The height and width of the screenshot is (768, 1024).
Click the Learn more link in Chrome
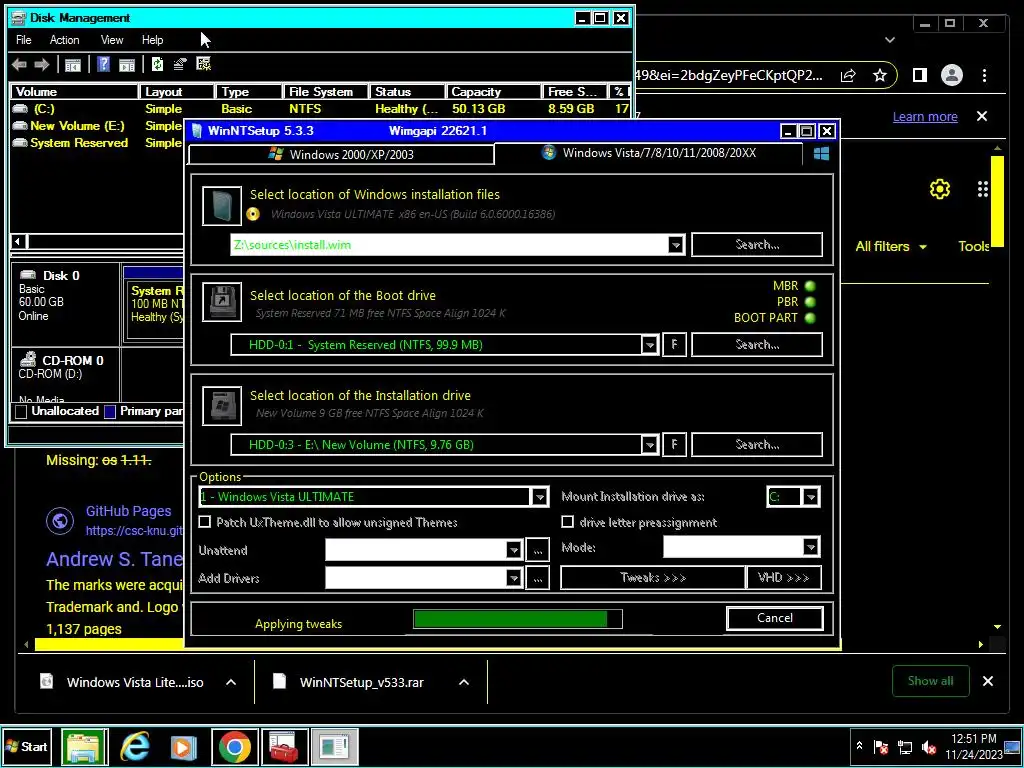[925, 117]
